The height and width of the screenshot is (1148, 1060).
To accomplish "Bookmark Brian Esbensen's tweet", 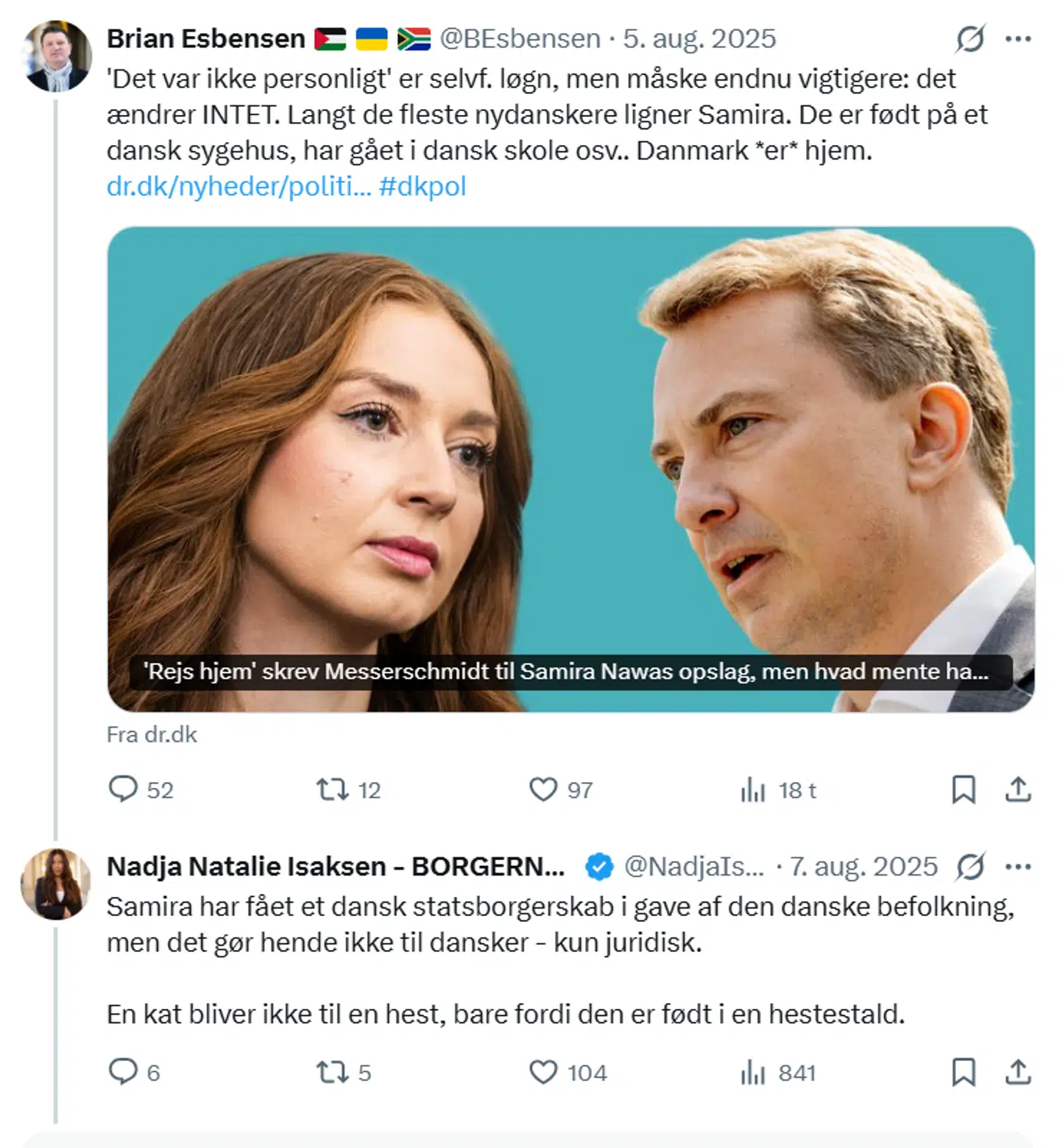I will click(963, 789).
